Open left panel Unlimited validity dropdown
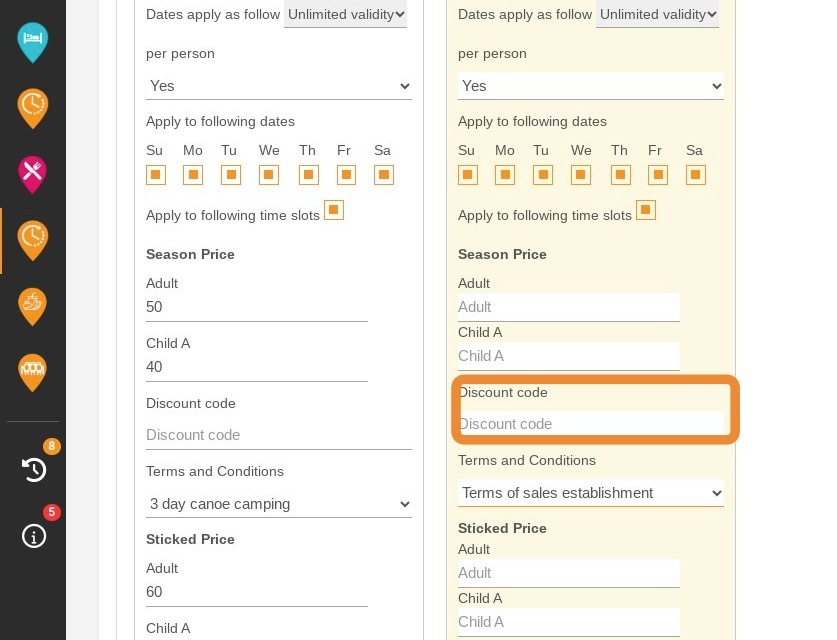Viewport: 837px width, 640px height. coord(345,14)
